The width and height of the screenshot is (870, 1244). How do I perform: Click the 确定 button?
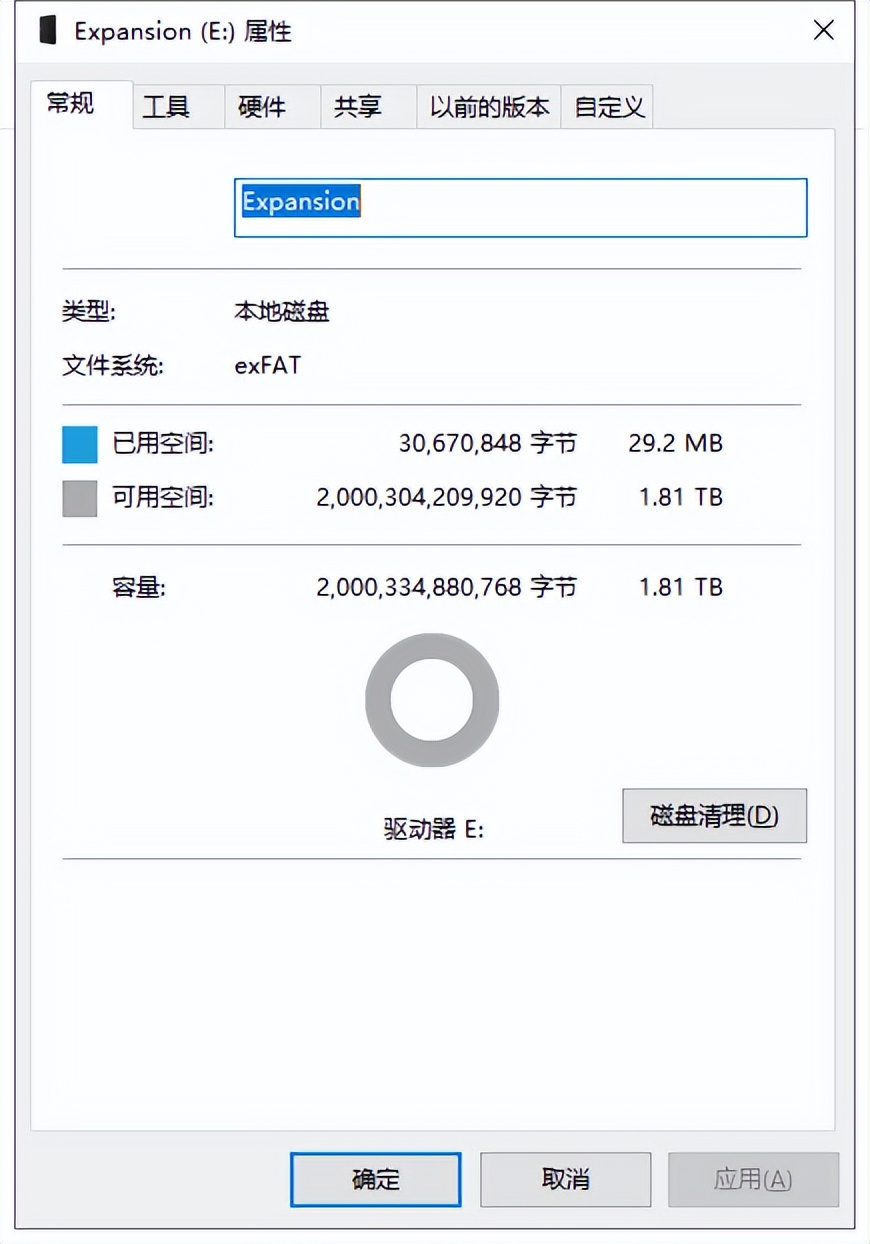tap(375, 1179)
